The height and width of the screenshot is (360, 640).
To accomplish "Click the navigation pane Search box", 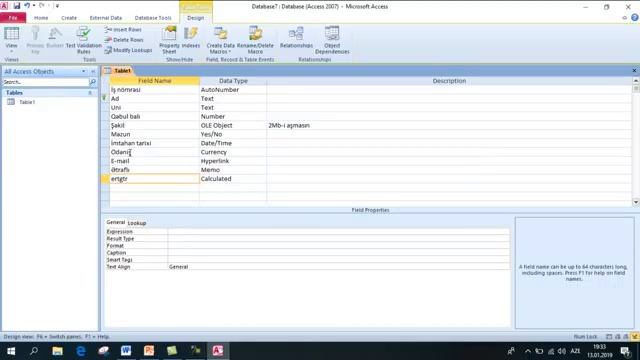I will [45, 82].
